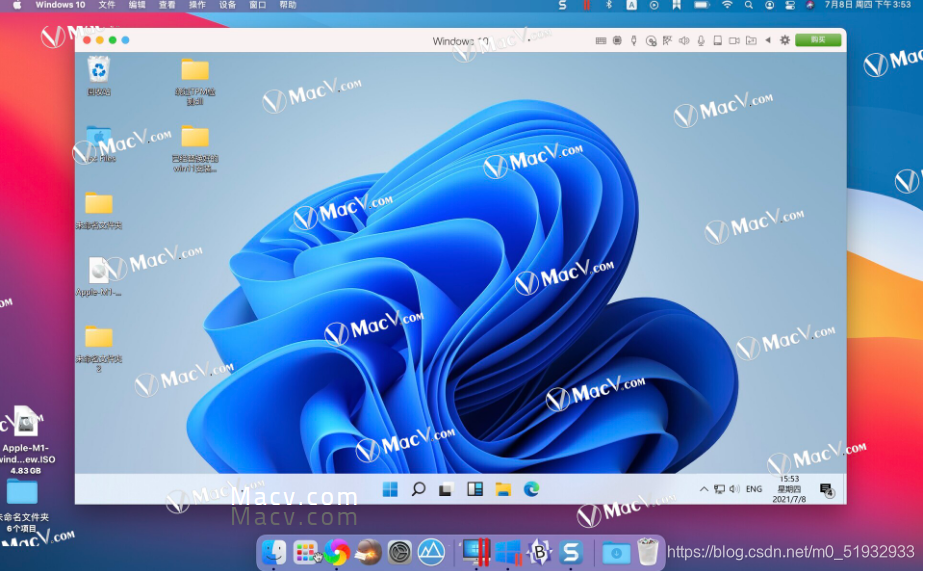Click the CPU chip icon in Parallels toolbar

click(x=617, y=41)
